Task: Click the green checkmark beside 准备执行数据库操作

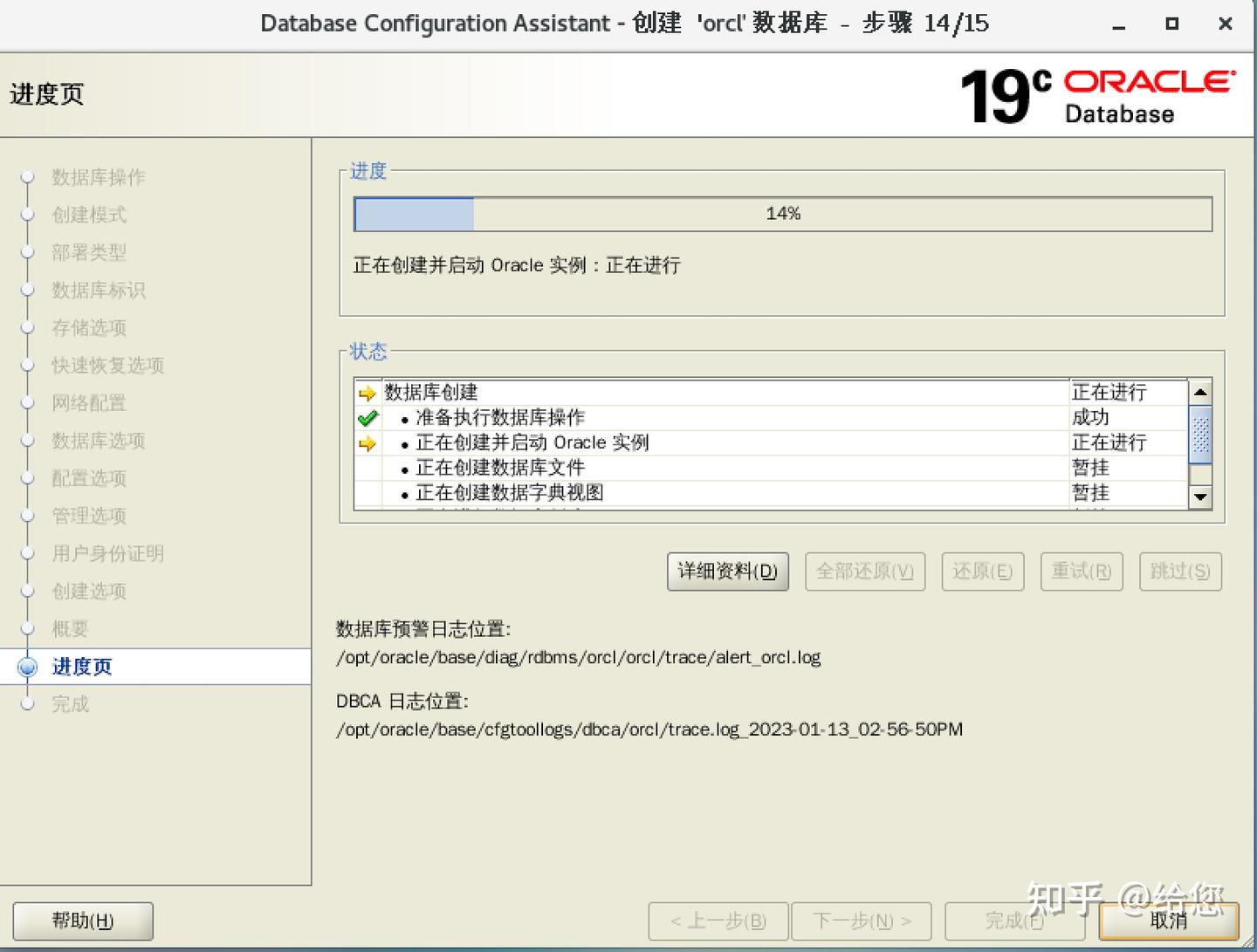Action: tap(367, 418)
